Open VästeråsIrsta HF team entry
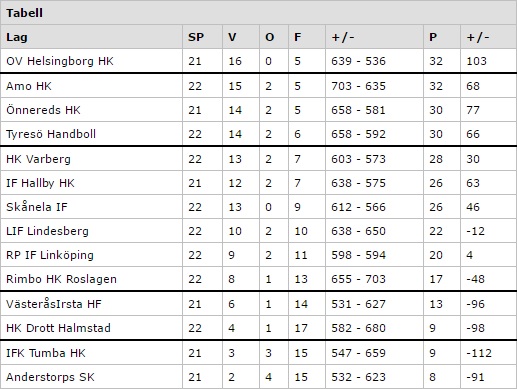The image size is (517, 389). (54, 304)
